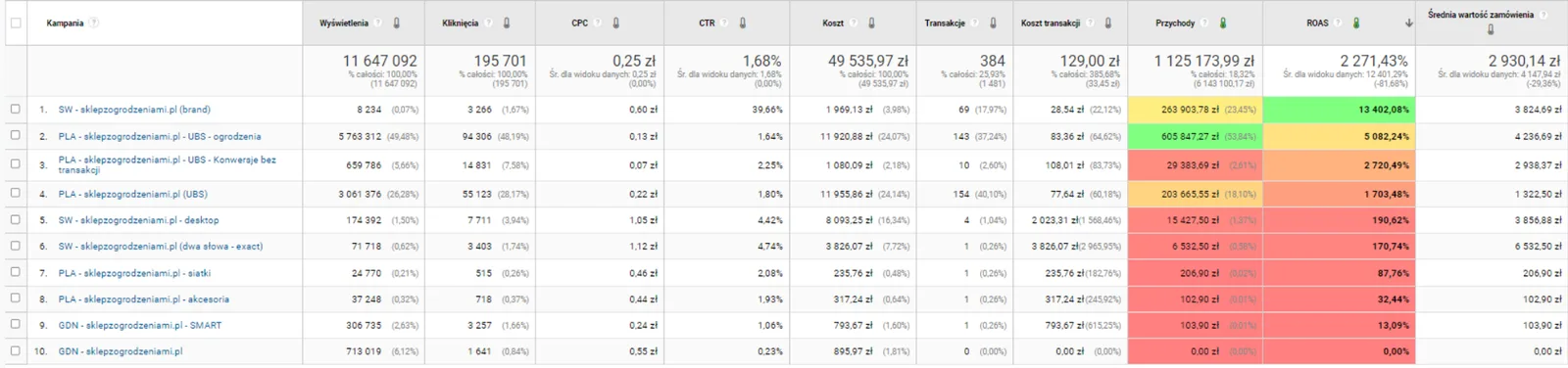Open help icon beside Koszt header
The width and height of the screenshot is (1568, 368).
[x=854, y=23]
